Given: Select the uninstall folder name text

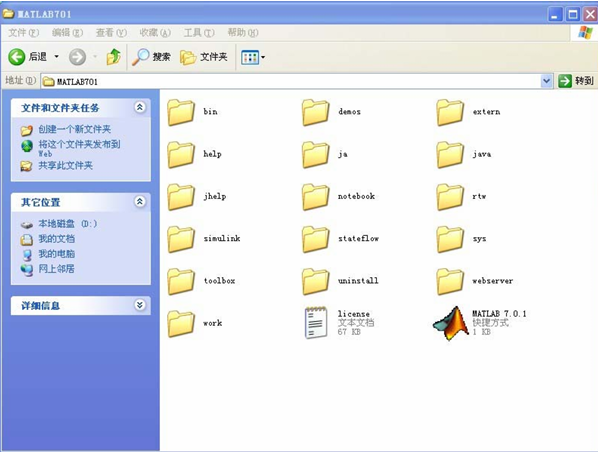Looking at the screenshot, I should pos(358,281).
